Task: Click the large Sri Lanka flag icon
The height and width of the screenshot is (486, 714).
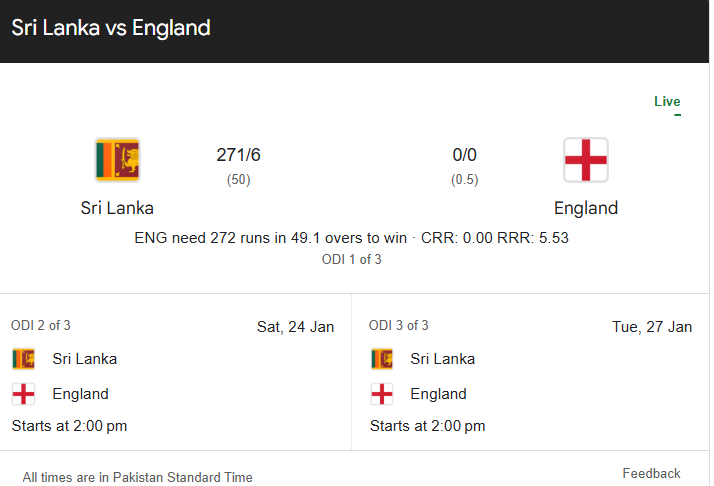Action: (x=117, y=160)
